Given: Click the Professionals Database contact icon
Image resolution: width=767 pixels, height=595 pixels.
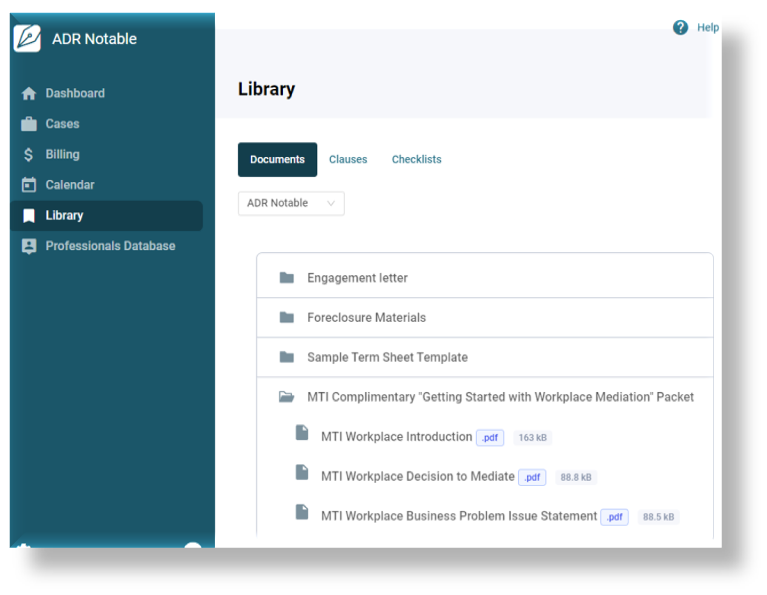Looking at the screenshot, I should (x=29, y=246).
